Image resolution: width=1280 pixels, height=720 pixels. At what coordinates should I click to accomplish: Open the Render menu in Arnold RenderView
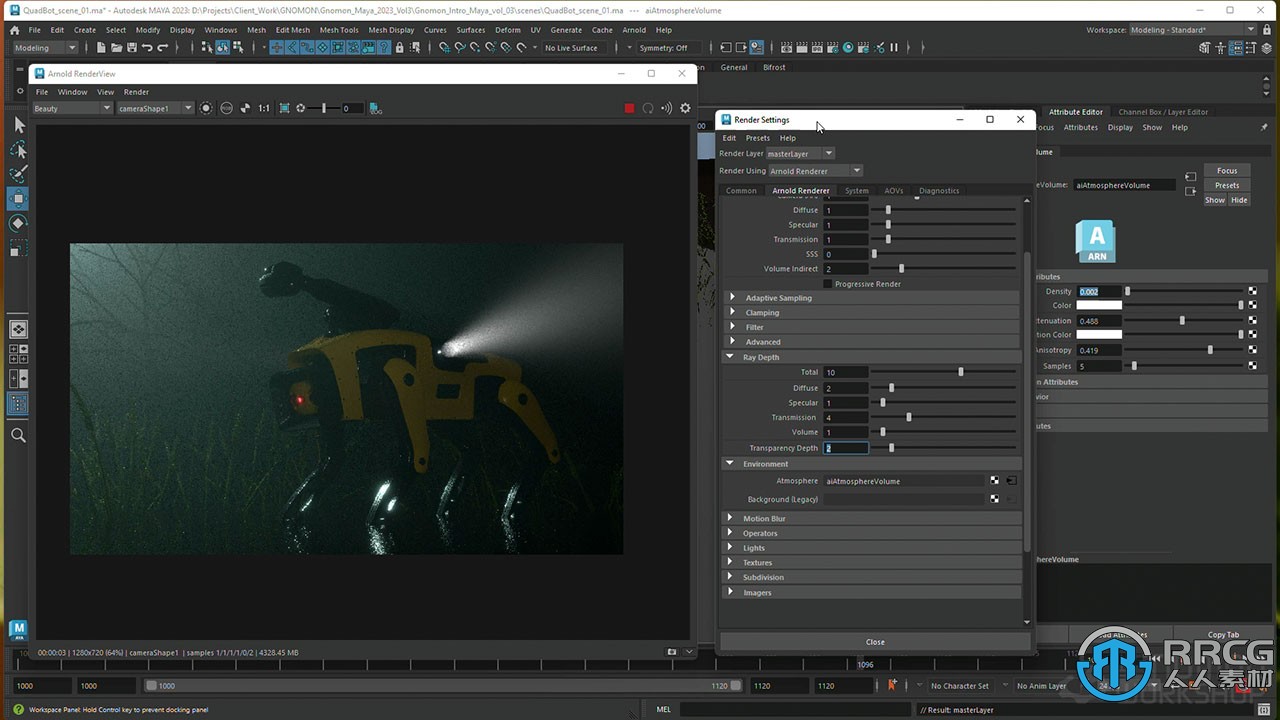(x=136, y=92)
